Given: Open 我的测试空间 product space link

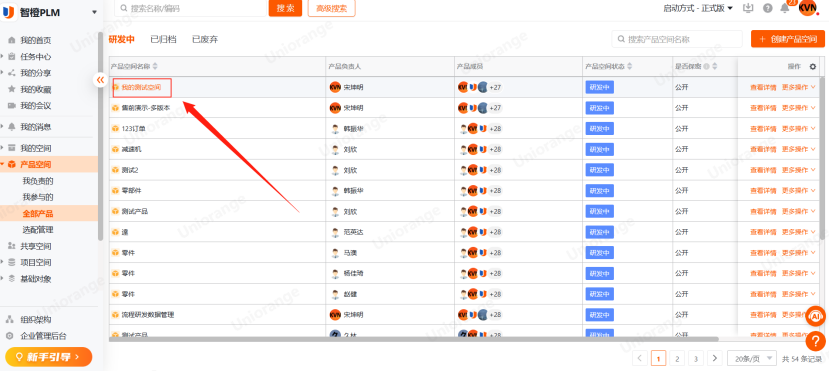Looking at the screenshot, I should (141, 87).
